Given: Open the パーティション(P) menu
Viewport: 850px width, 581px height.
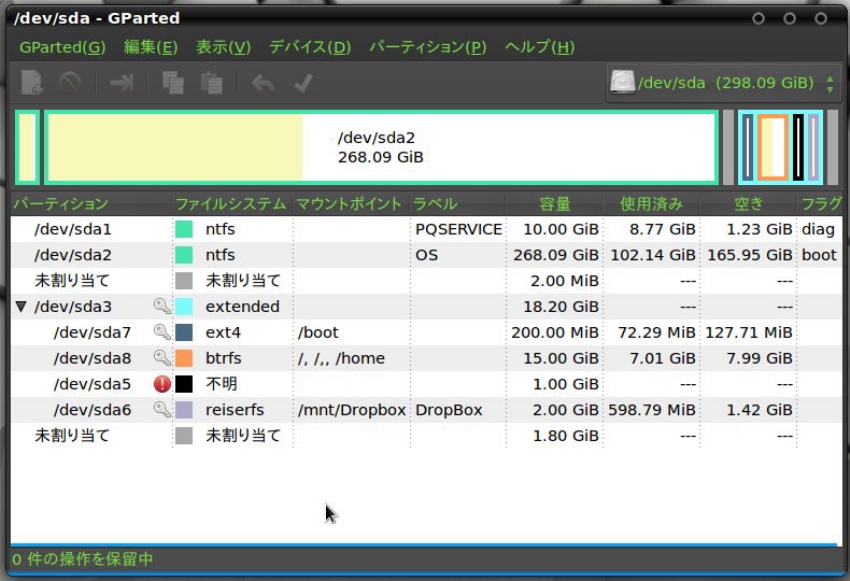Looking at the screenshot, I should tap(428, 47).
